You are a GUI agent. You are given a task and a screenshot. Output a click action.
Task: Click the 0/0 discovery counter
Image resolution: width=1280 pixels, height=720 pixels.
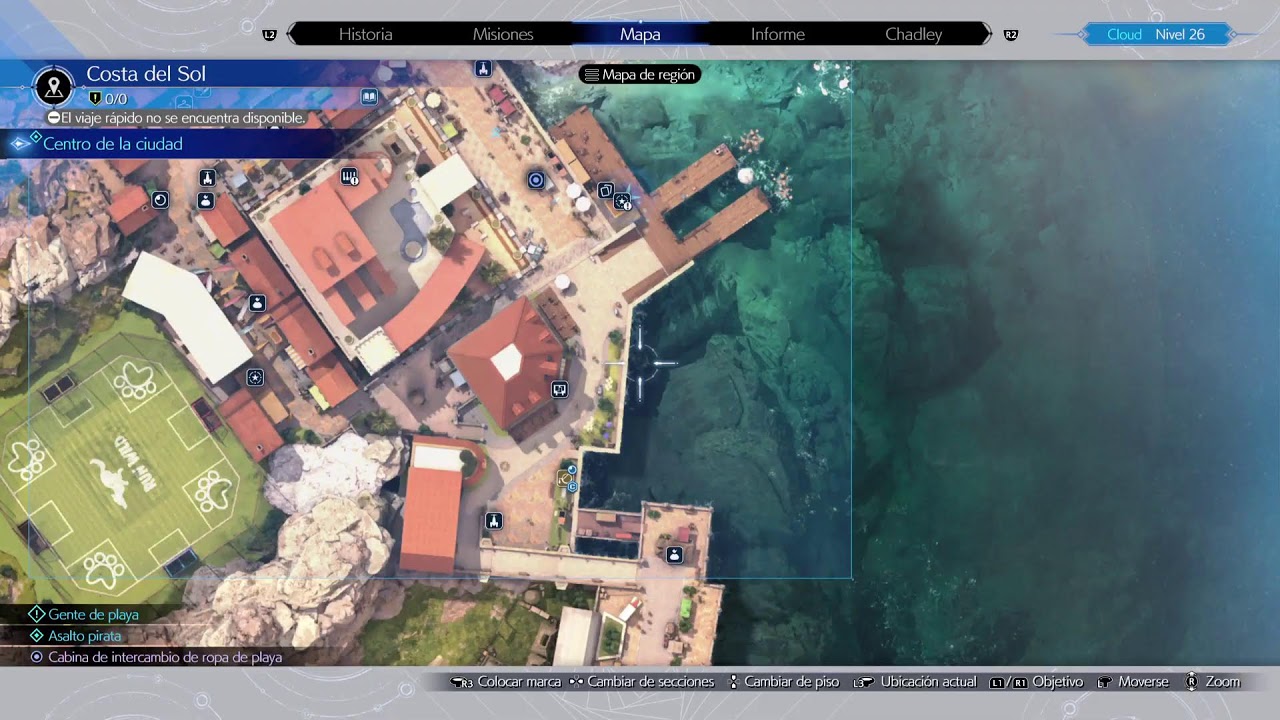[108, 99]
